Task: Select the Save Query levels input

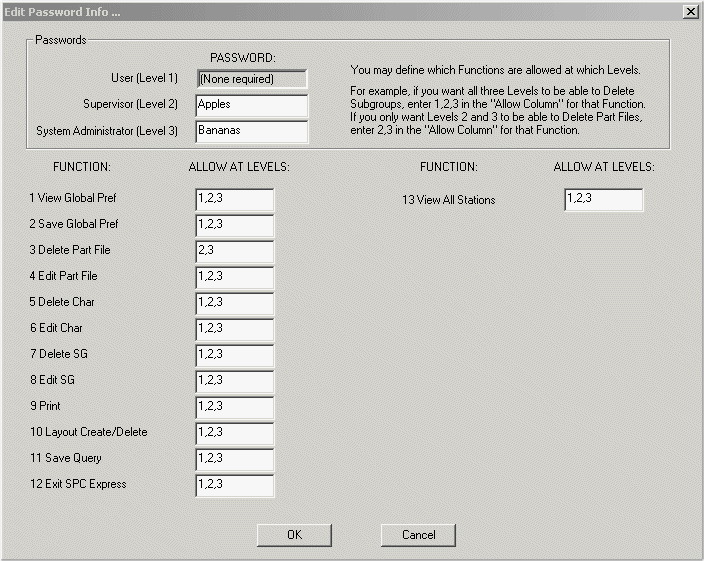Action: click(235, 459)
